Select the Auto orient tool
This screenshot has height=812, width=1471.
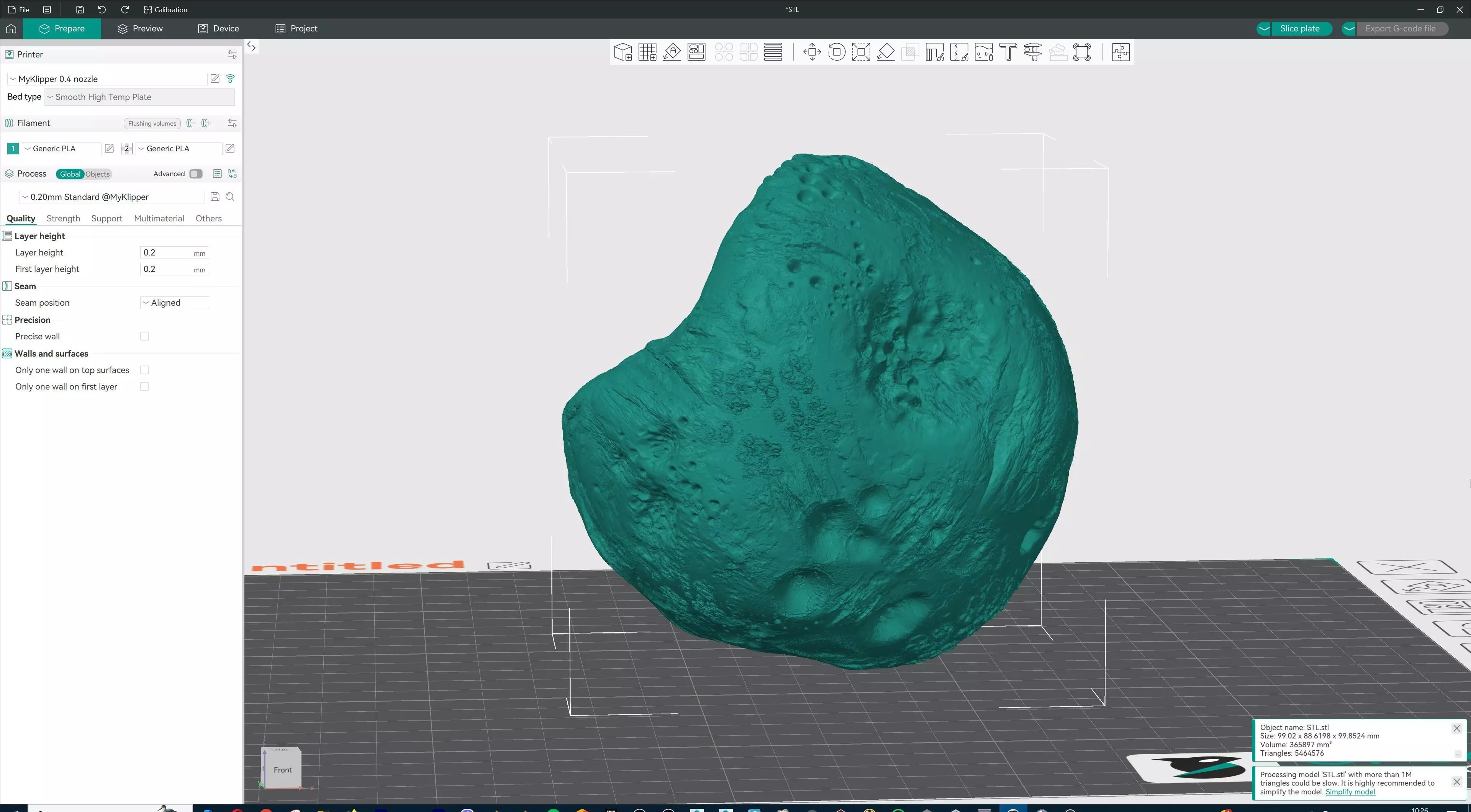[672, 52]
